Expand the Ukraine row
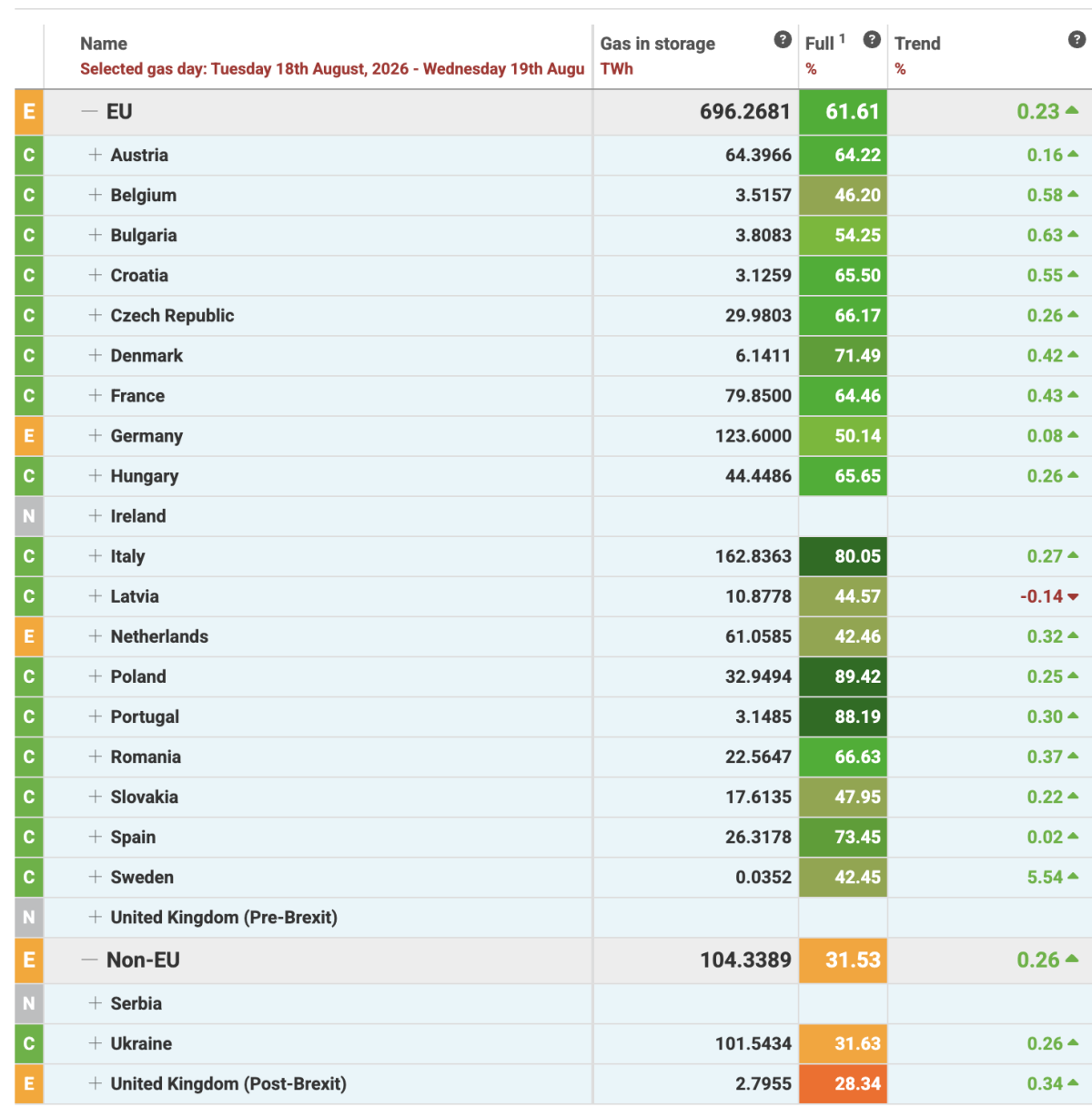 96,1042
